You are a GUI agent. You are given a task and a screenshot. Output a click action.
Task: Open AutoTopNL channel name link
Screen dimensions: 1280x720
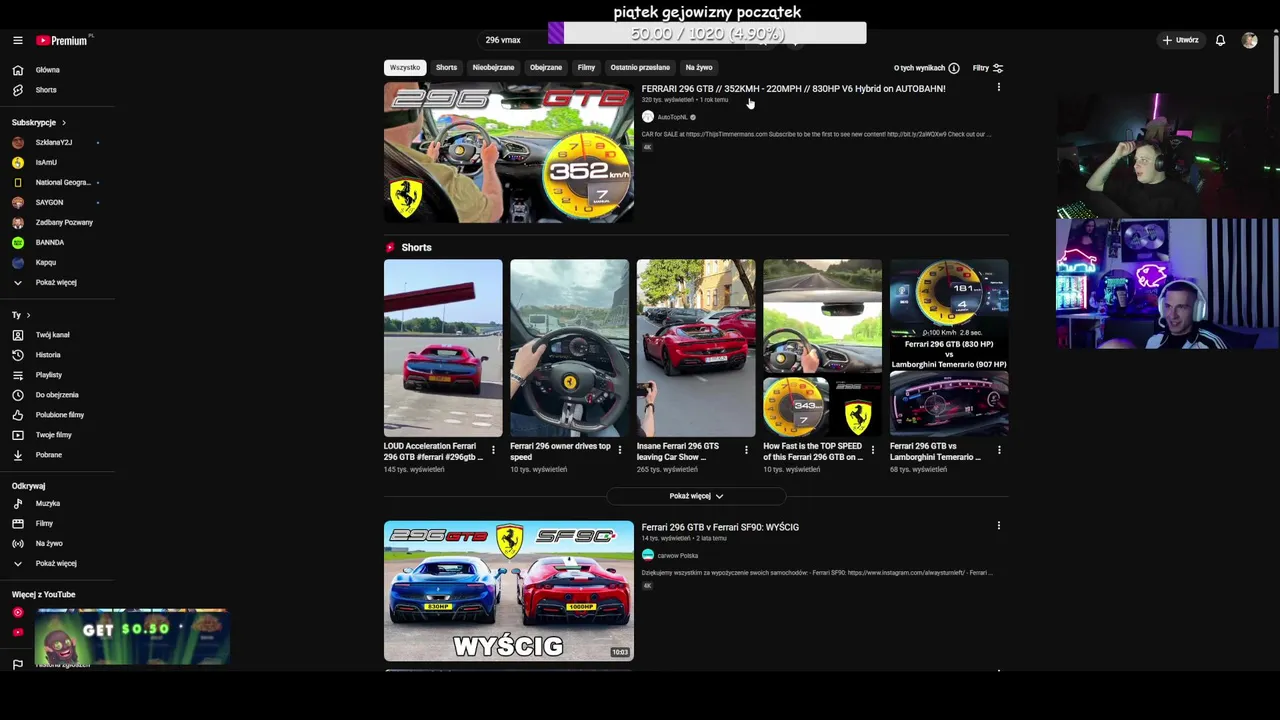click(x=672, y=117)
